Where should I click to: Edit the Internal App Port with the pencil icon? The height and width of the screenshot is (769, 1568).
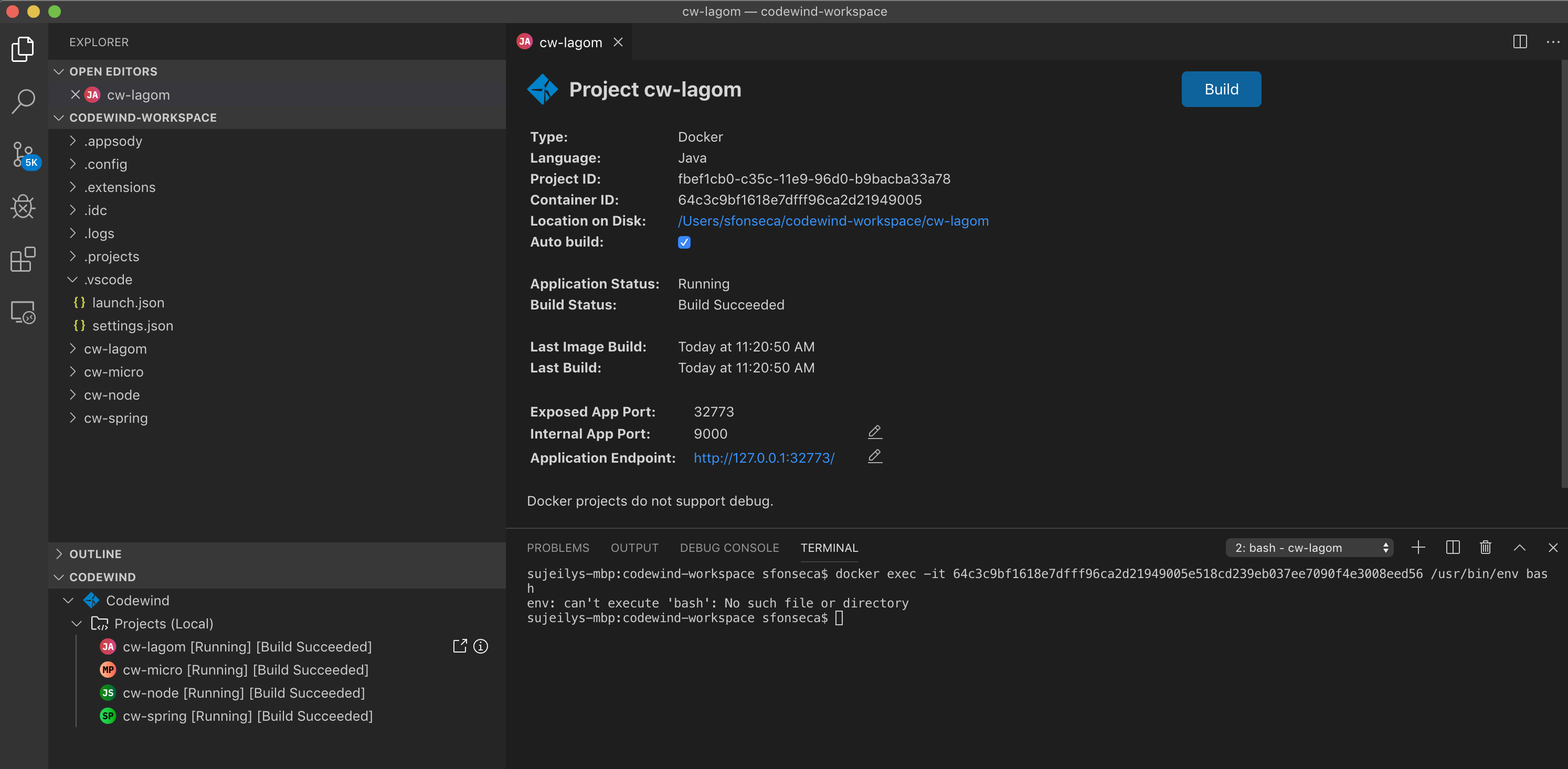pyautogui.click(x=875, y=432)
